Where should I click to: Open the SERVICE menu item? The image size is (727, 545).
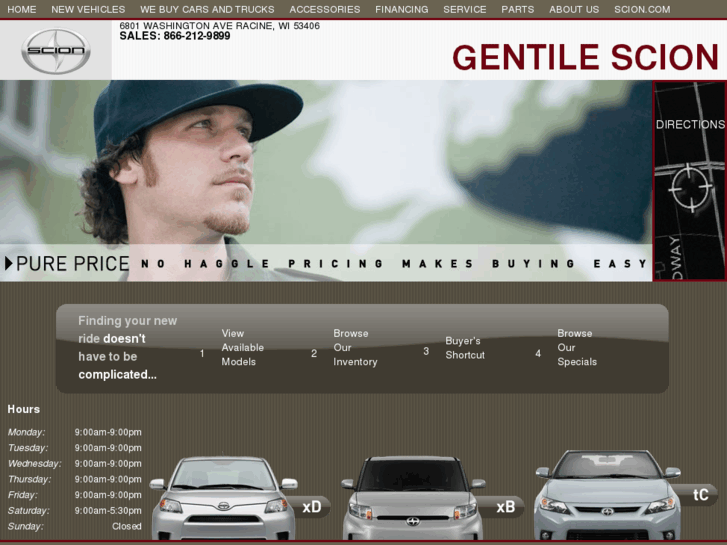pos(465,9)
